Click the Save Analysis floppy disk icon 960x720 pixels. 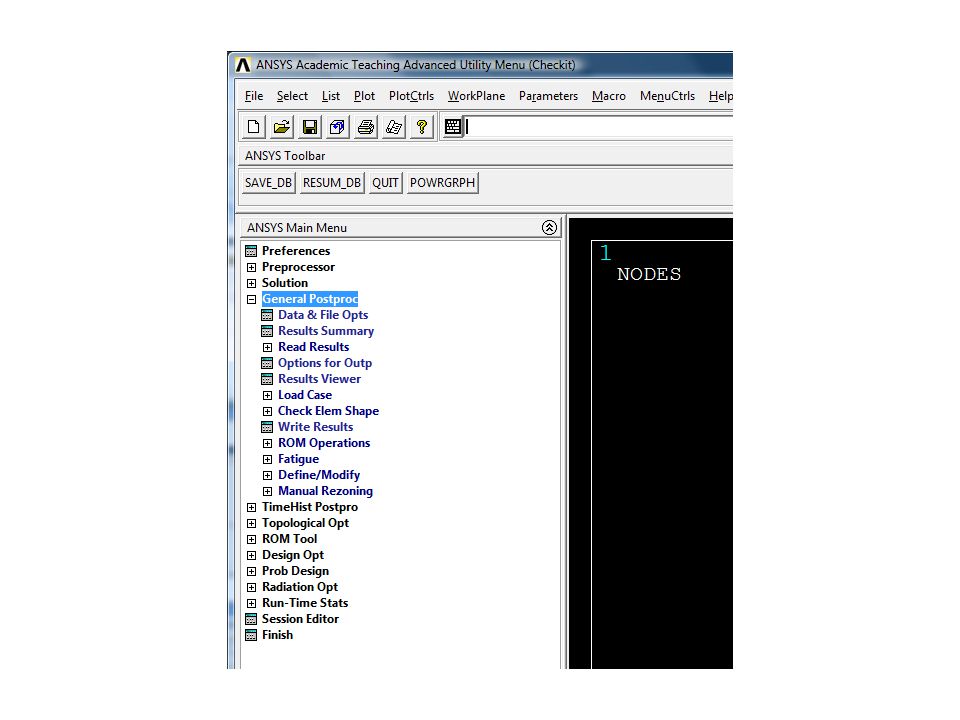(x=309, y=127)
